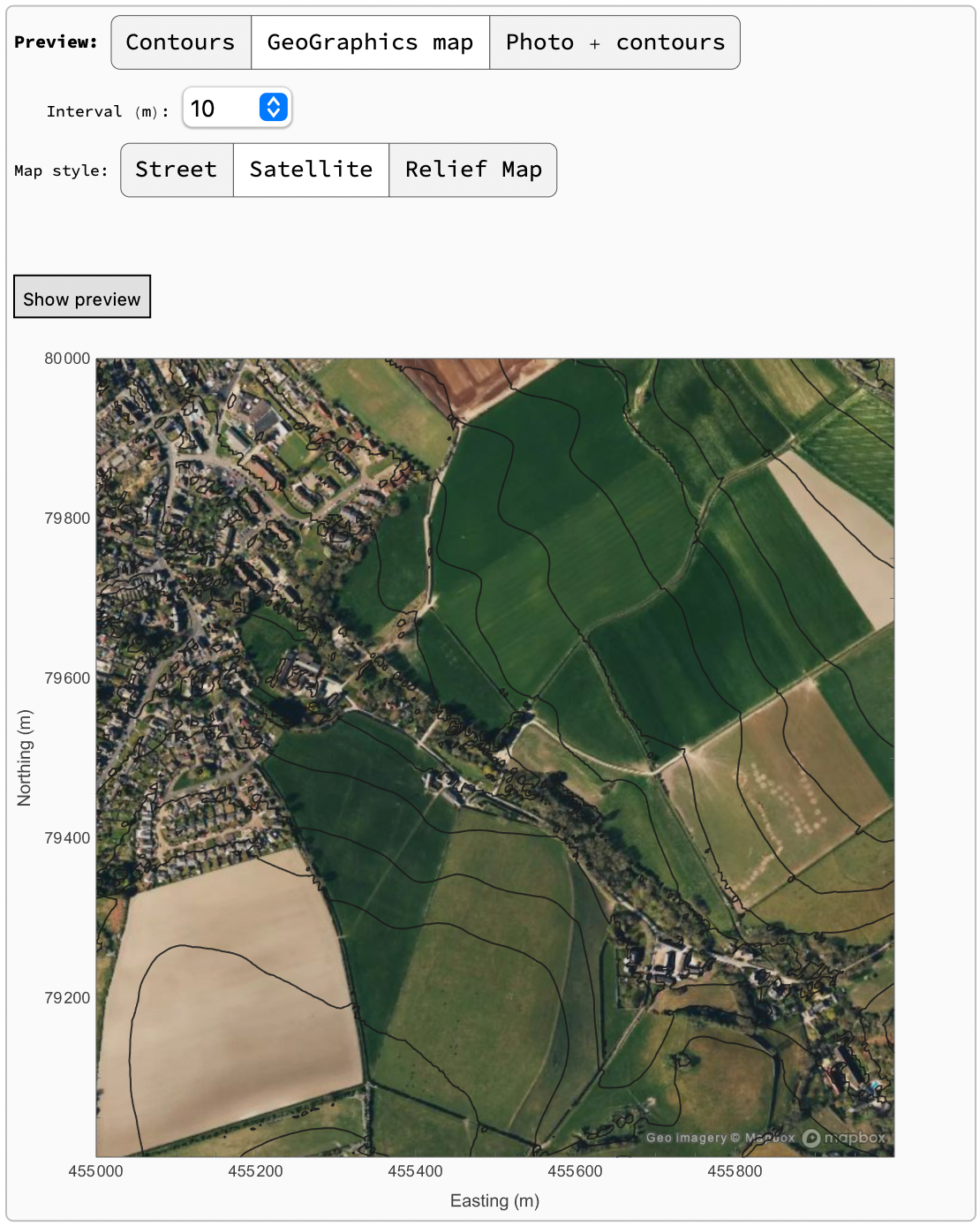This screenshot has height=1226, width=980.
Task: Open the Interval (m) stepper dropdown
Action: click(274, 108)
